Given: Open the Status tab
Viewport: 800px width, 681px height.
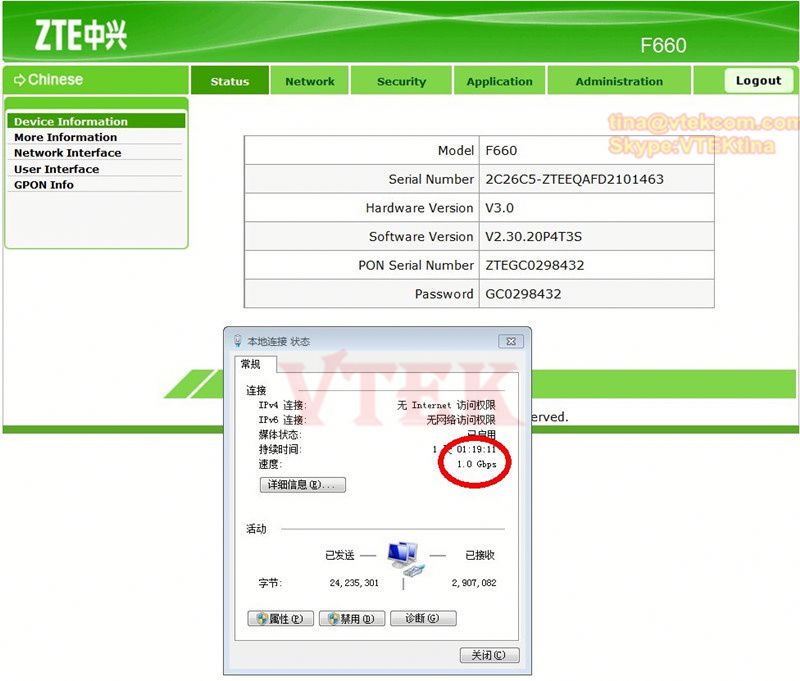Looking at the screenshot, I should pyautogui.click(x=230, y=81).
